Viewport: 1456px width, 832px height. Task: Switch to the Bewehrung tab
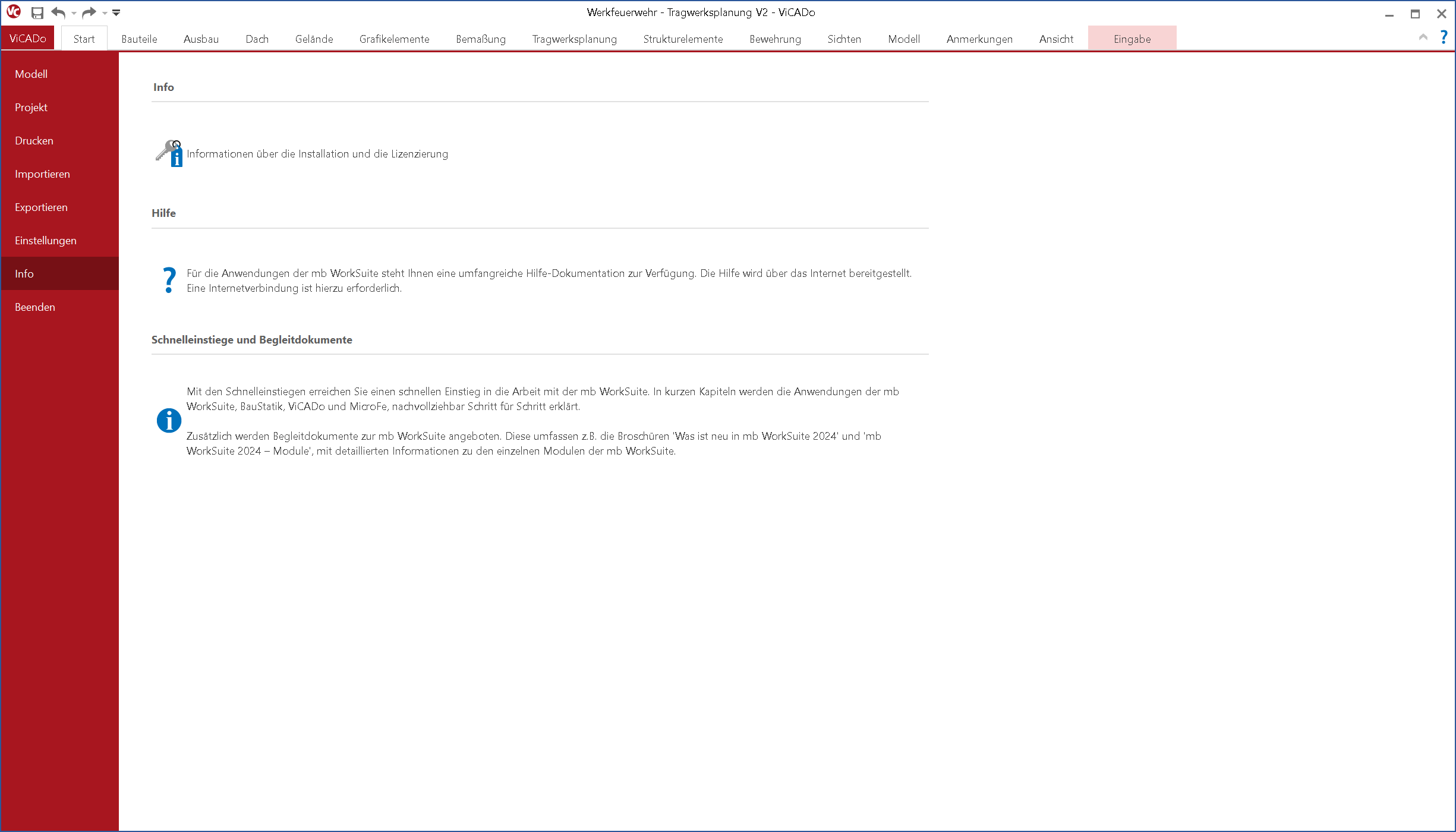775,39
